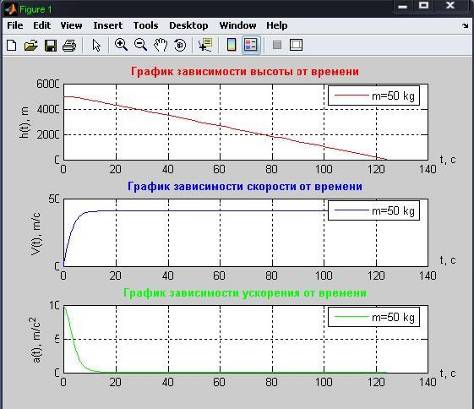The height and width of the screenshot is (409, 474).
Task: Select the Pan hand tool
Action: click(x=160, y=45)
